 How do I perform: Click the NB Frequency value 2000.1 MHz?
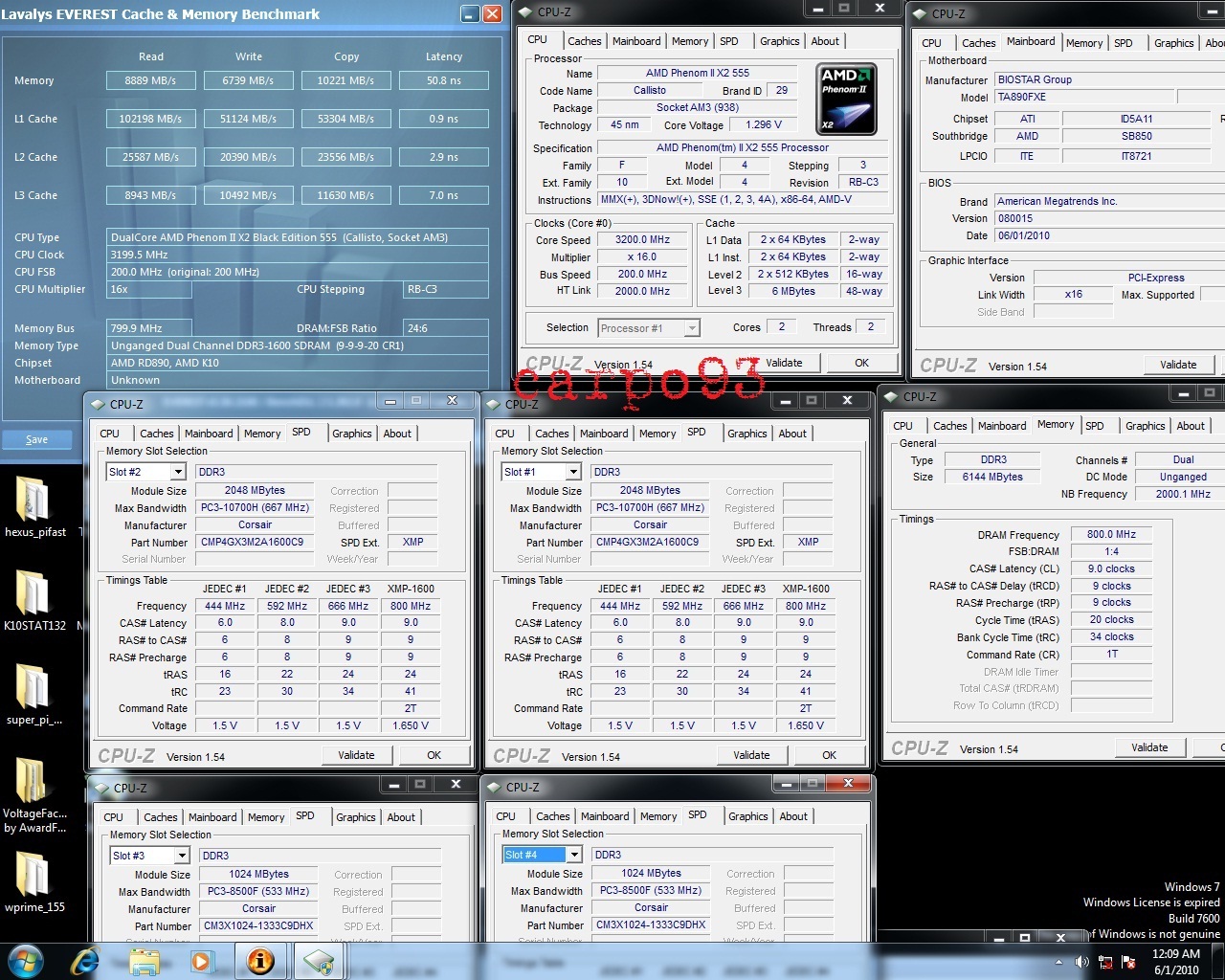1183,494
